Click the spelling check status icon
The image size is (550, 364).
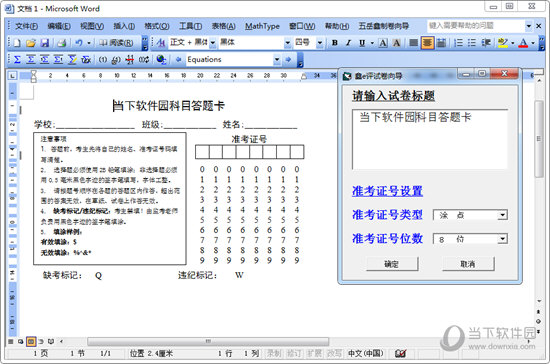pos(400,353)
